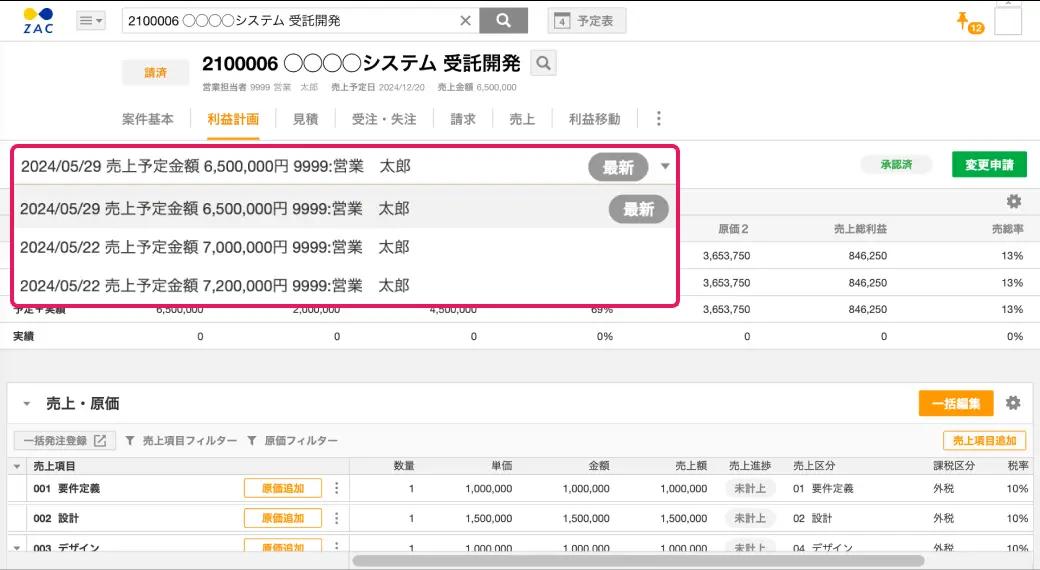Open the hamburger menu dropdown
The image size is (1040, 570).
pyautogui.click(x=90, y=21)
